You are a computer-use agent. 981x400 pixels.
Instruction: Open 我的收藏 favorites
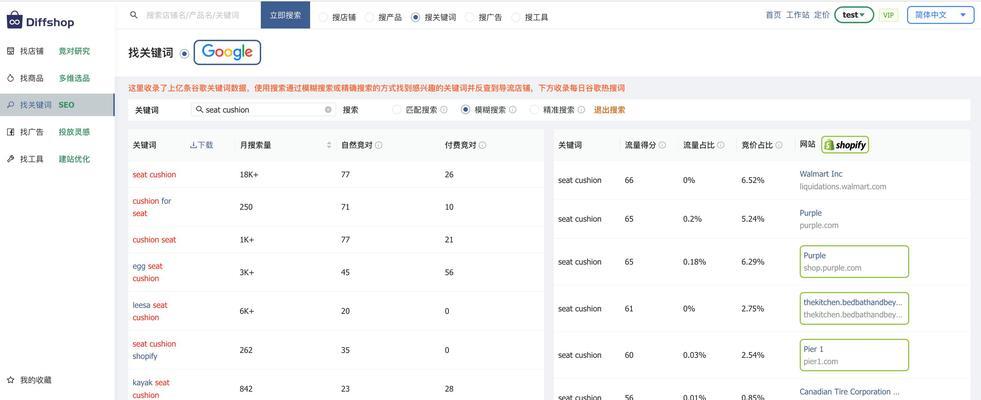[x=36, y=380]
